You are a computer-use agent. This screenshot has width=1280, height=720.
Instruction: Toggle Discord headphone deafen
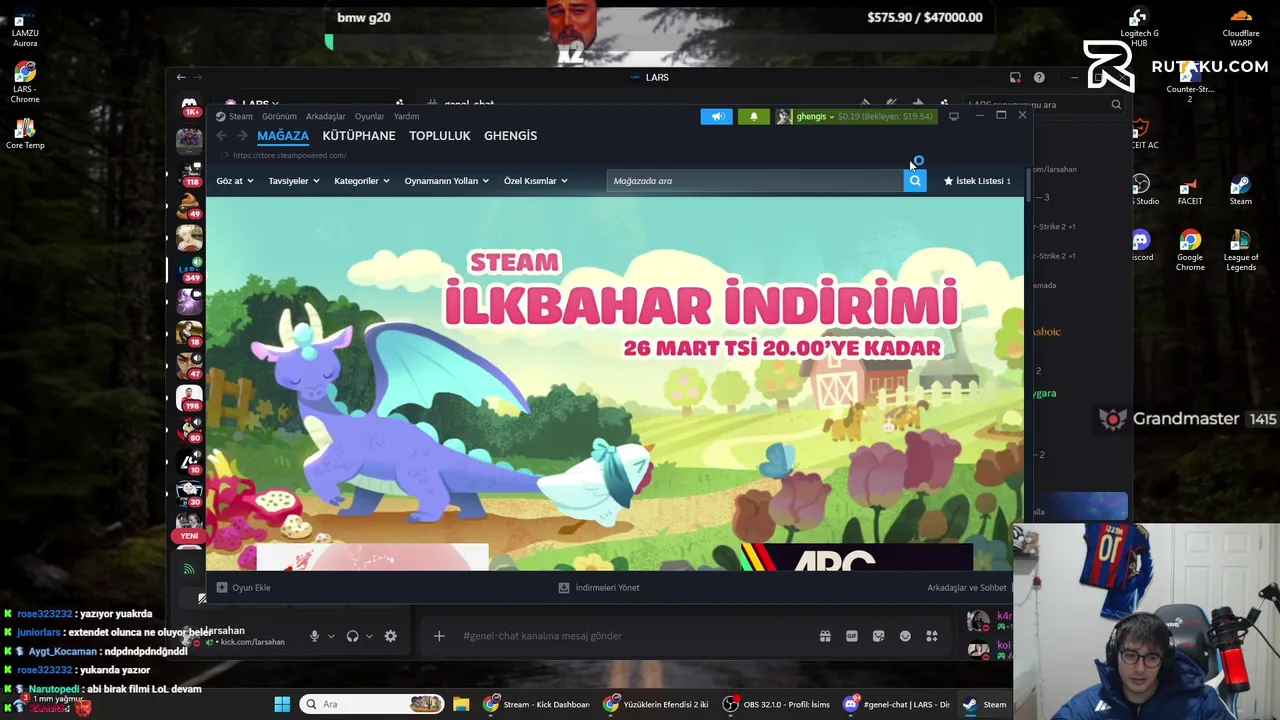352,636
